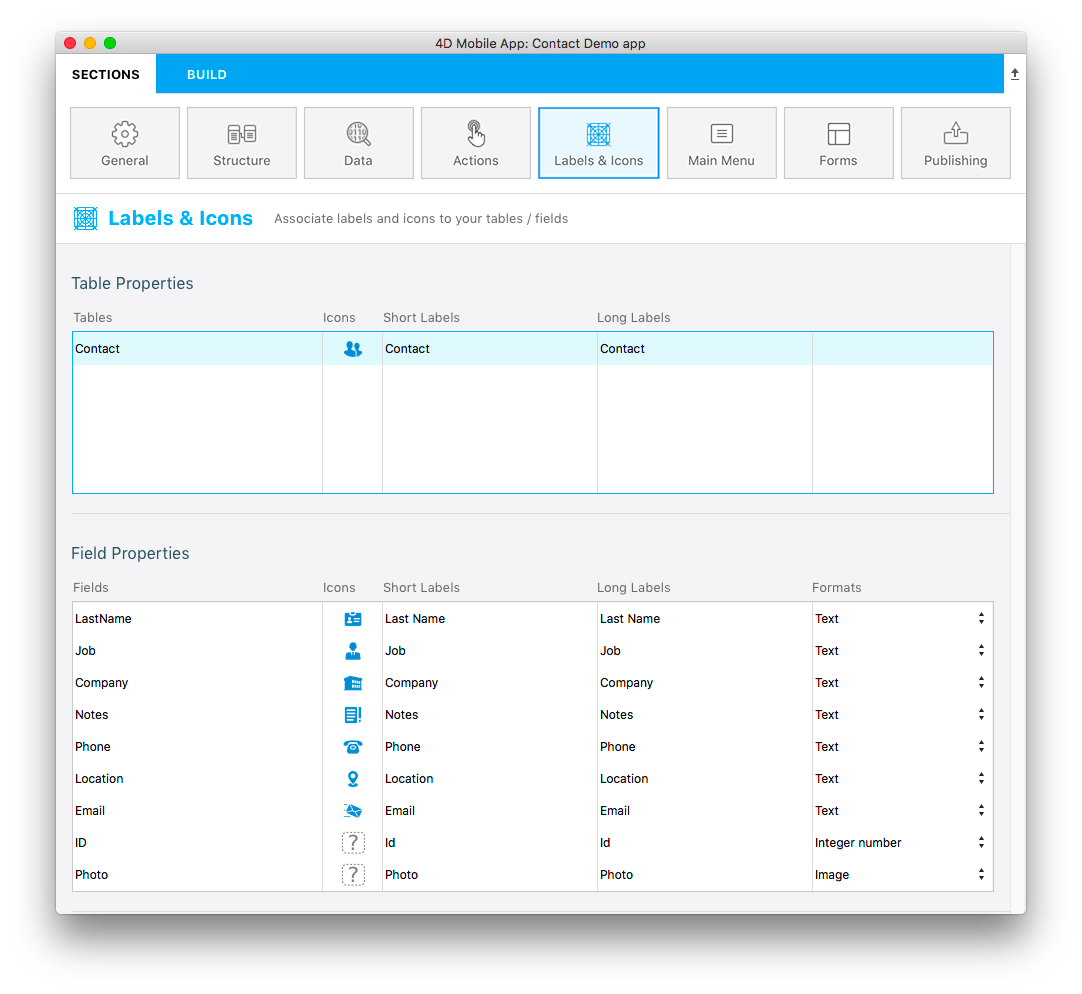Click the Company field building icon
This screenshot has height=994, width=1082.
[x=353, y=683]
